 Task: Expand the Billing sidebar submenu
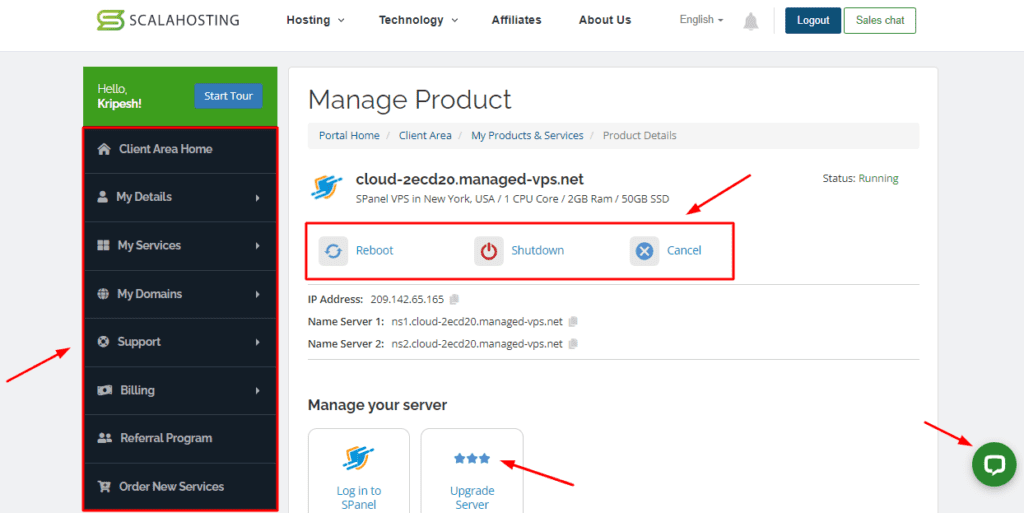180,390
